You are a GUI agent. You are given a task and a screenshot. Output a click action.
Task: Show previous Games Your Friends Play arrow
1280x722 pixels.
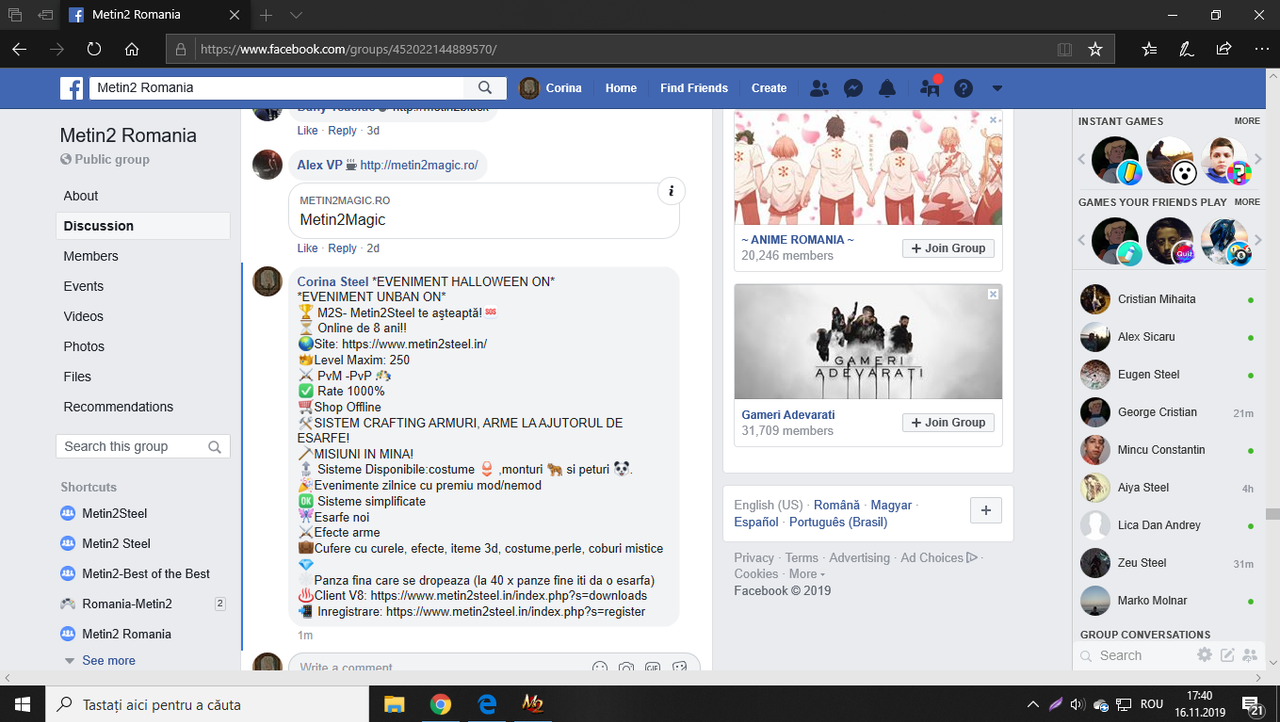[x=1081, y=241]
